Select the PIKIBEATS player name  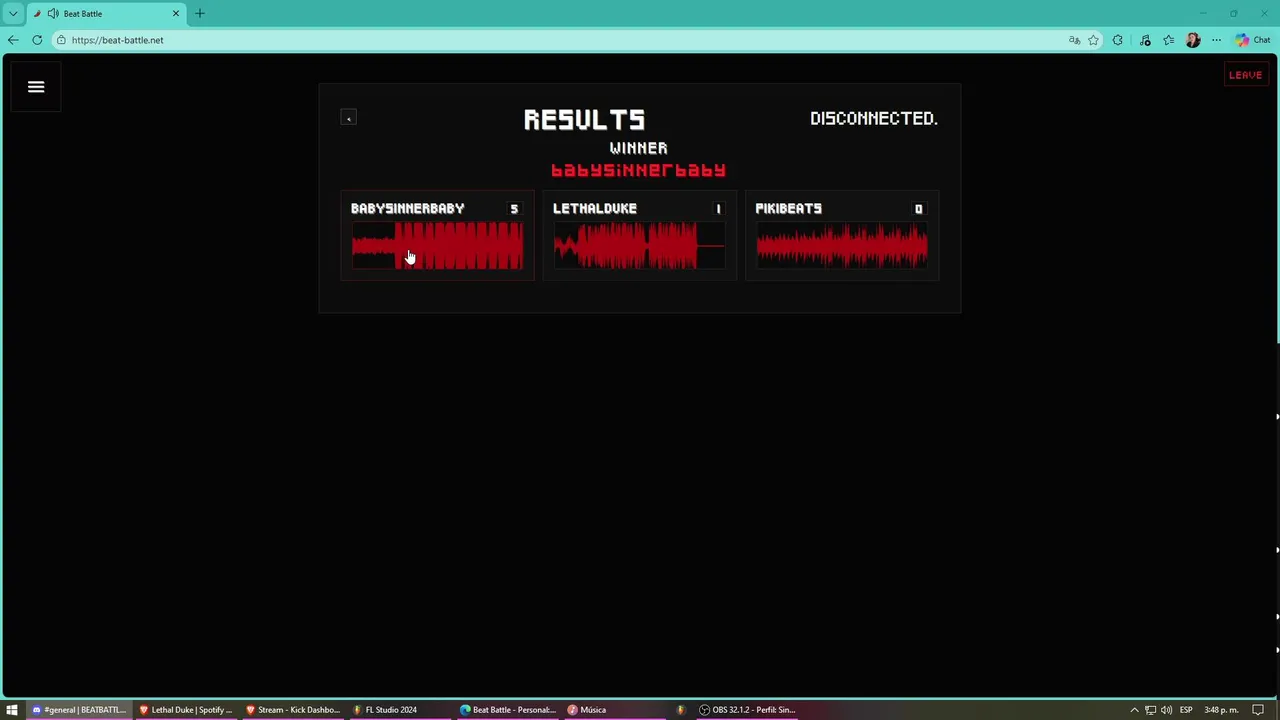[x=789, y=208]
